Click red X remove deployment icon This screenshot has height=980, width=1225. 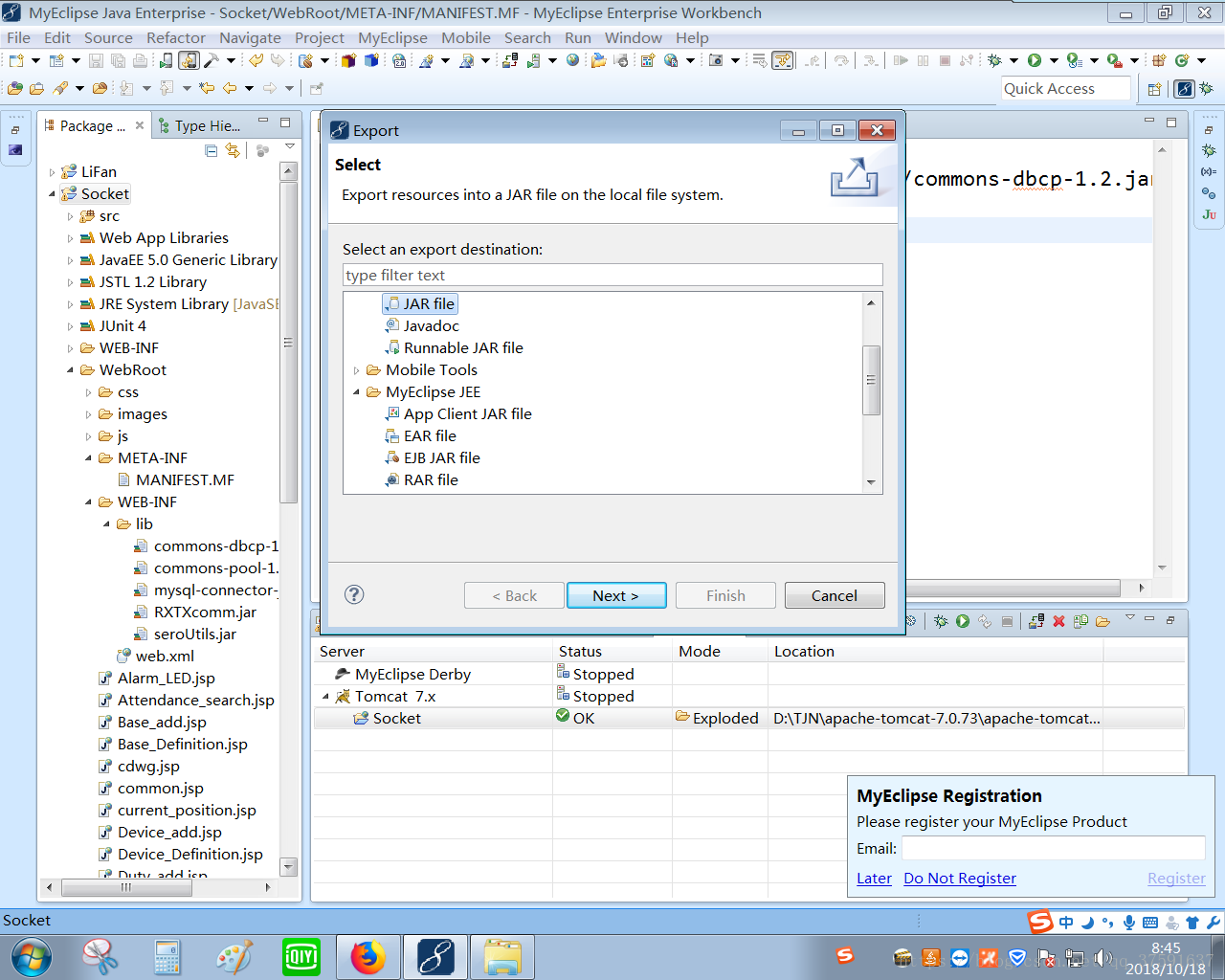coord(1058,621)
